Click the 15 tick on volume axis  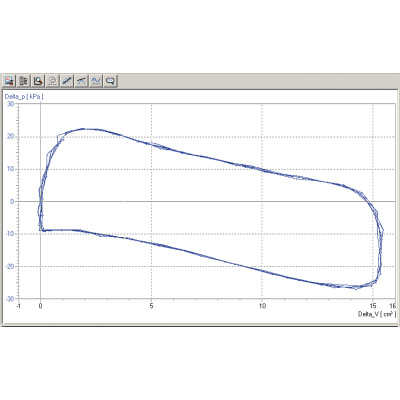[x=373, y=306]
